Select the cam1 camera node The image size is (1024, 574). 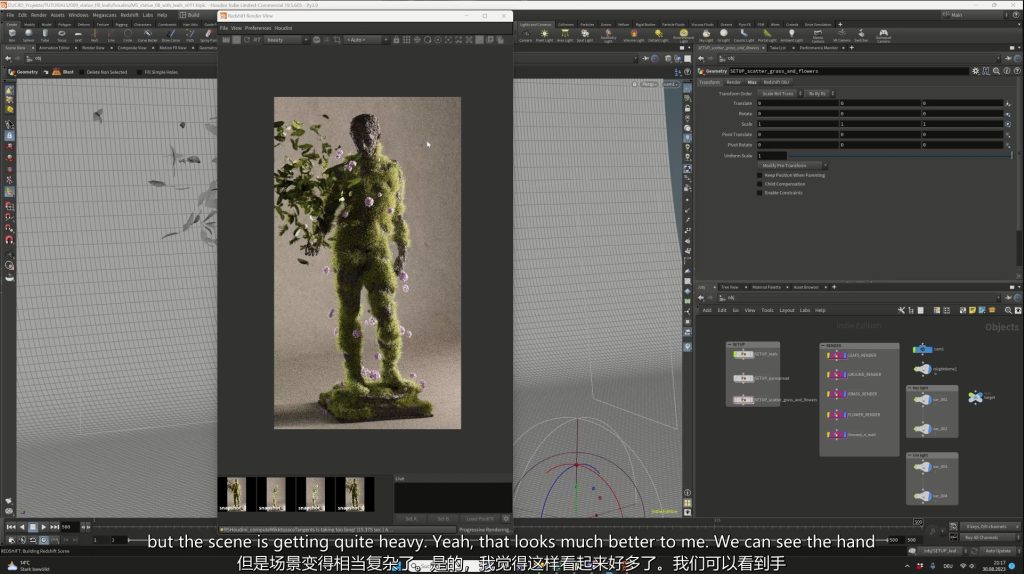point(922,349)
